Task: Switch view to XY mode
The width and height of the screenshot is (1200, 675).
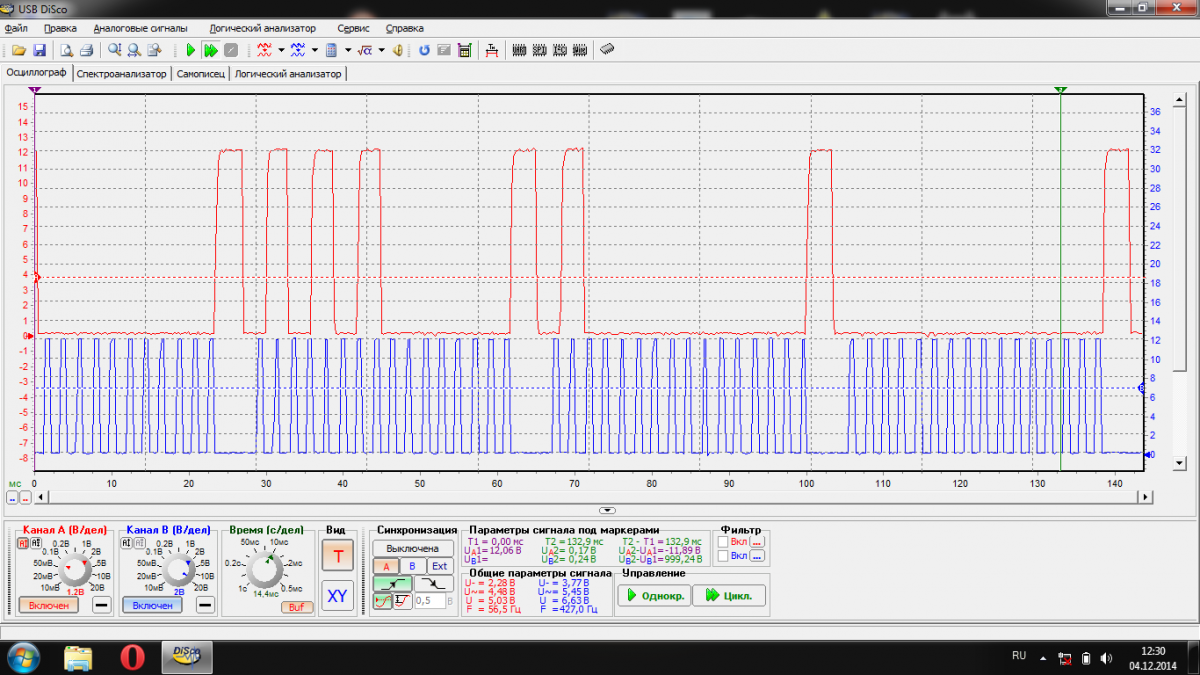Action: click(337, 597)
